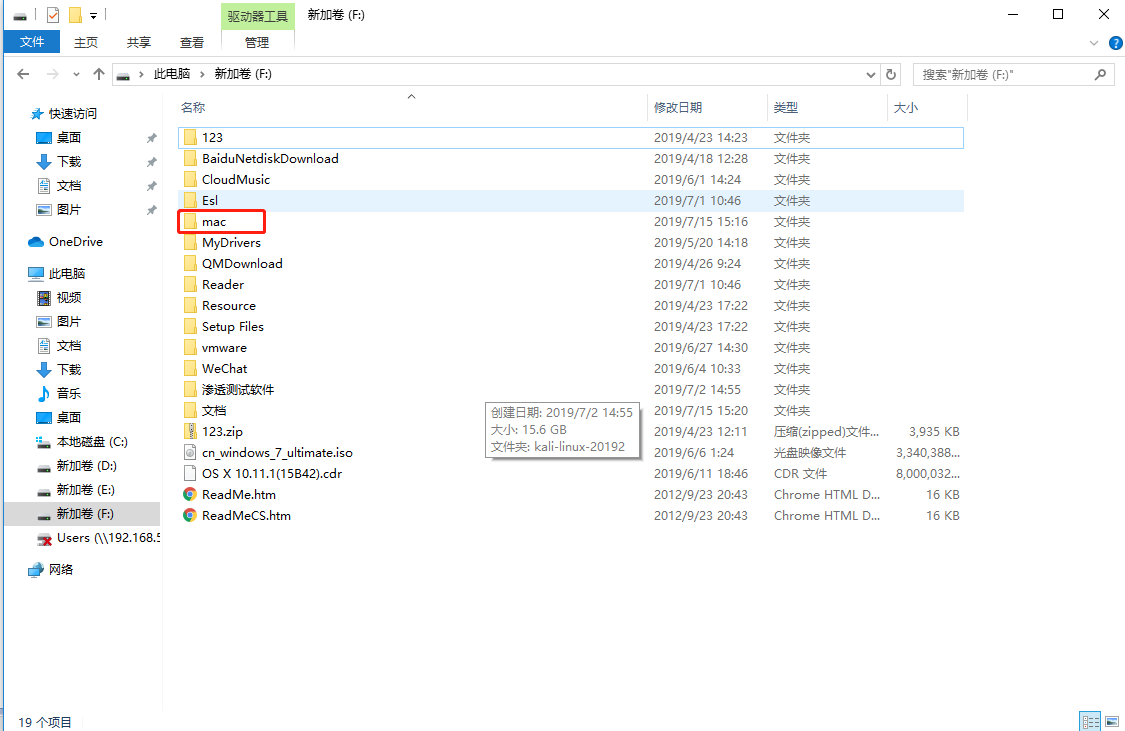This screenshot has height=731, width=1125.
Task: Open Help with the question mark icon
Action: pos(1116,43)
